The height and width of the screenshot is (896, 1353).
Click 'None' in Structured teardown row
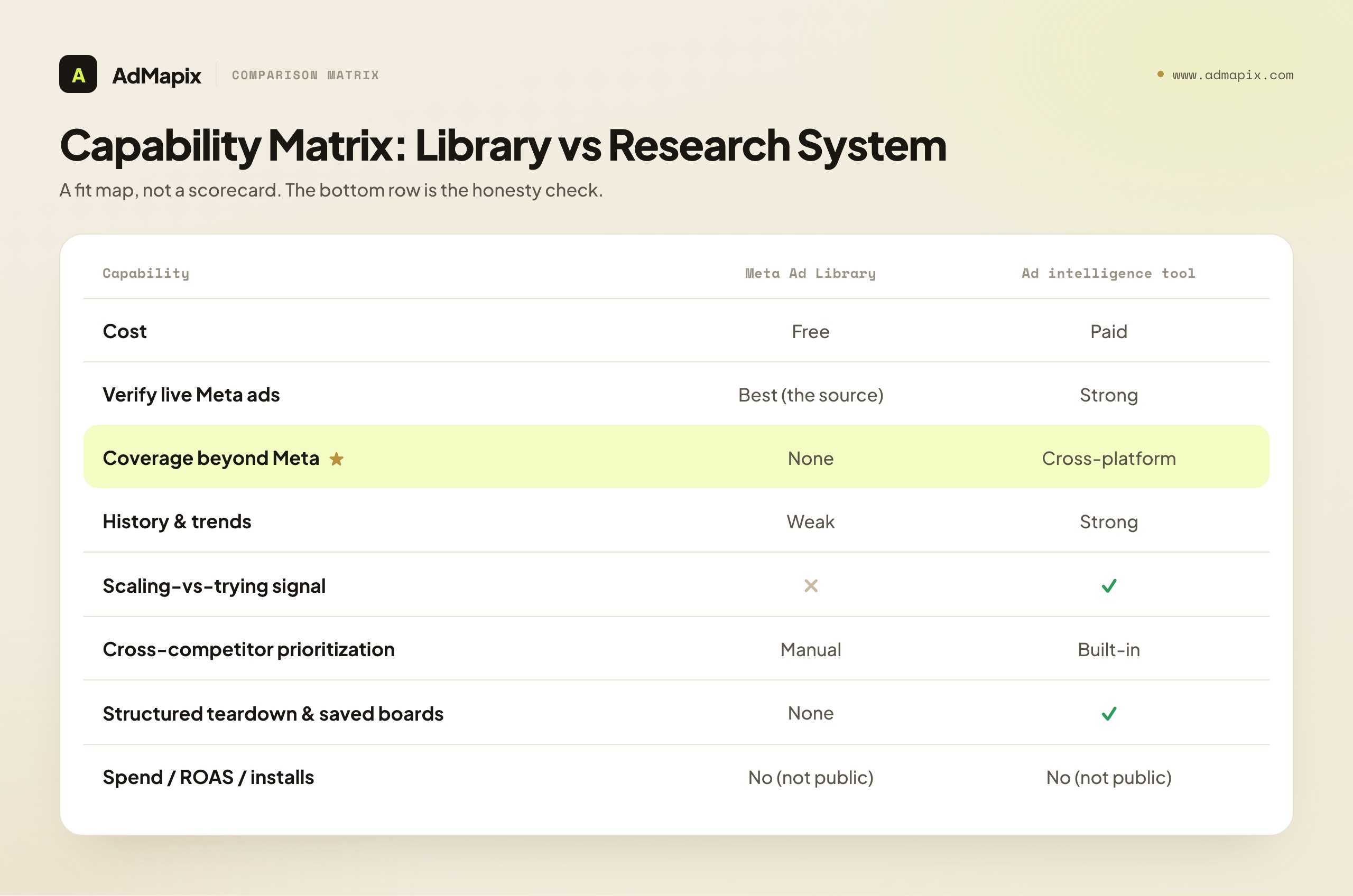(811, 714)
